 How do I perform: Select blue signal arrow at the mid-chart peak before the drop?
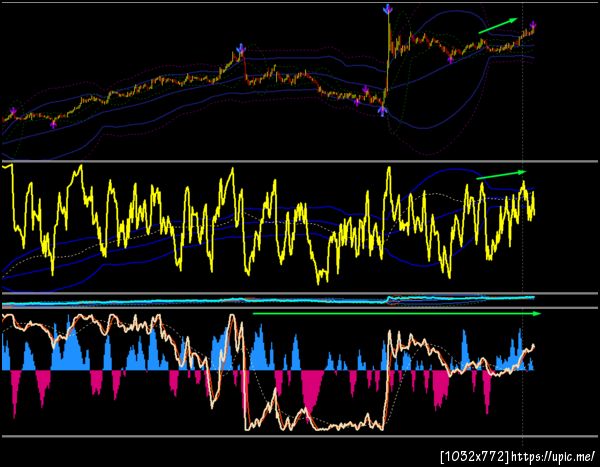(241, 49)
